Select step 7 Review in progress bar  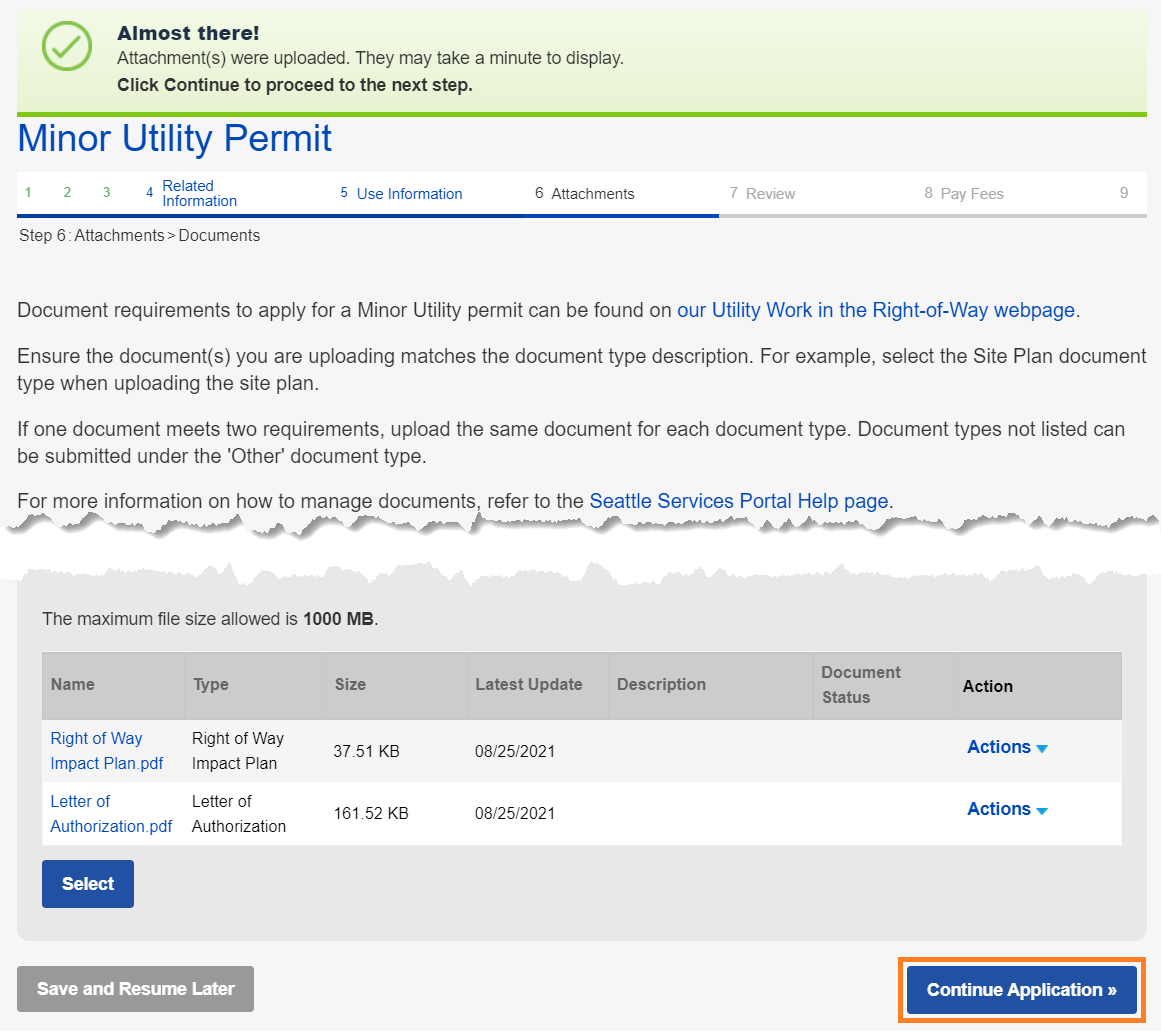coord(770,194)
